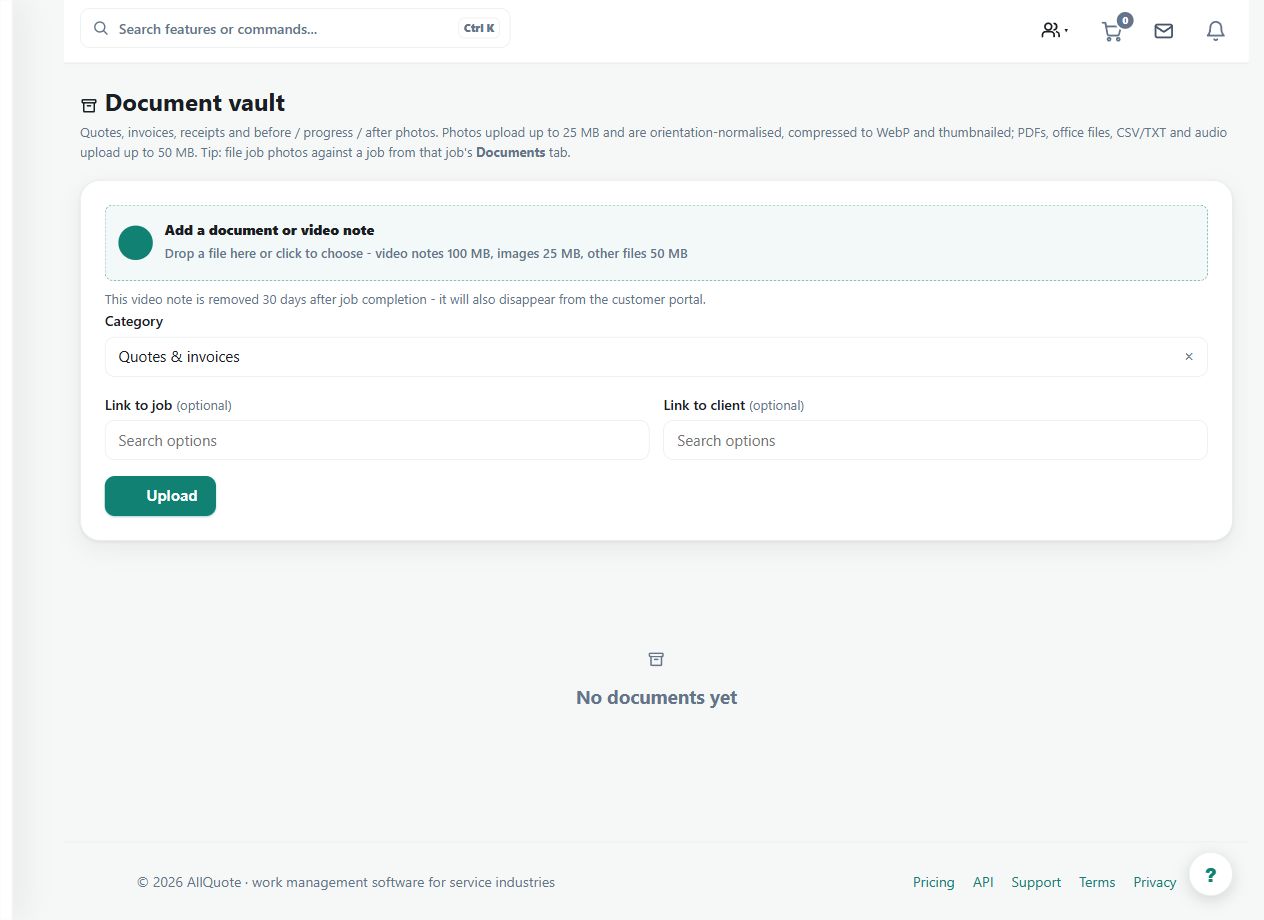Click the Document vault heading
Viewport: 1264px width, 920px height.
[195, 103]
